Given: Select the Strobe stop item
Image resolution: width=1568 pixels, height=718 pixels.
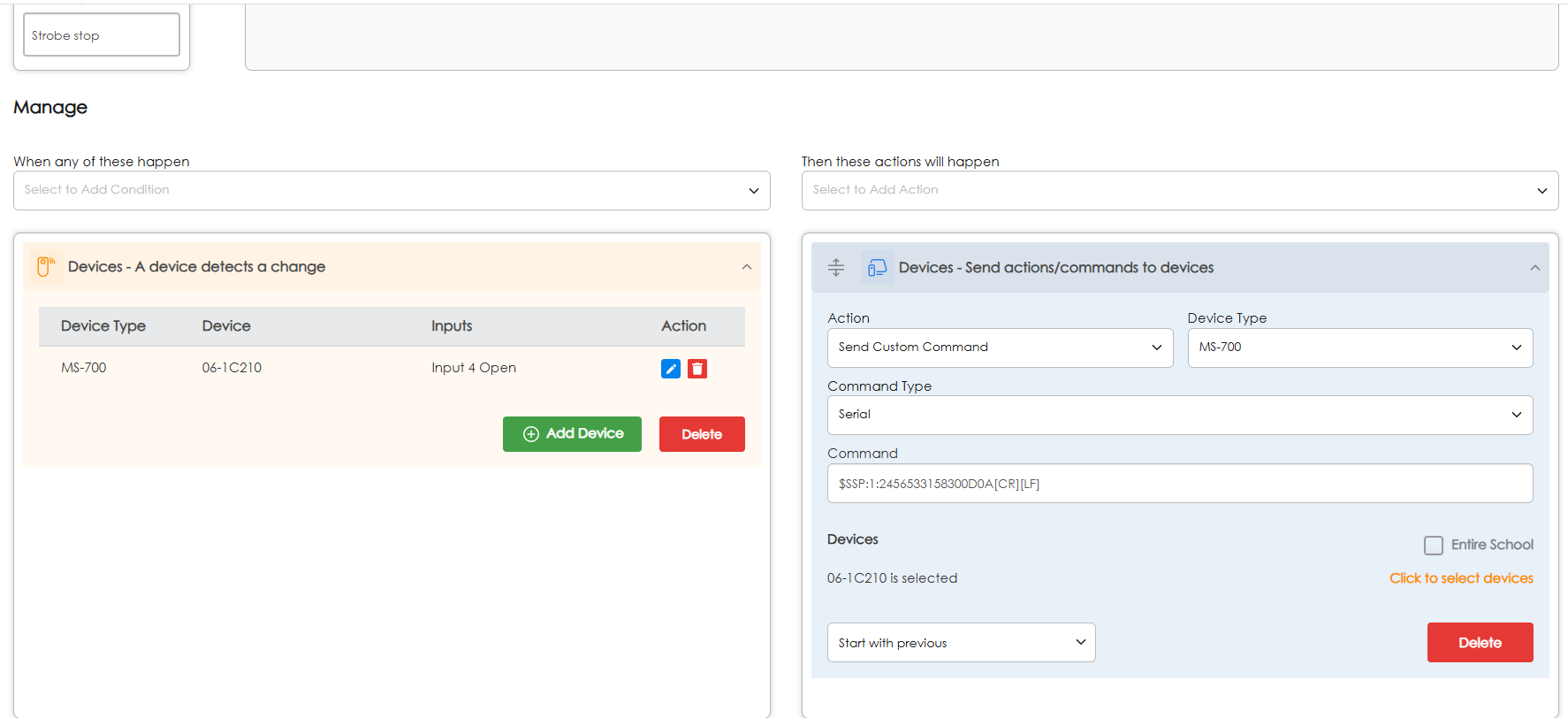Looking at the screenshot, I should 102,34.
